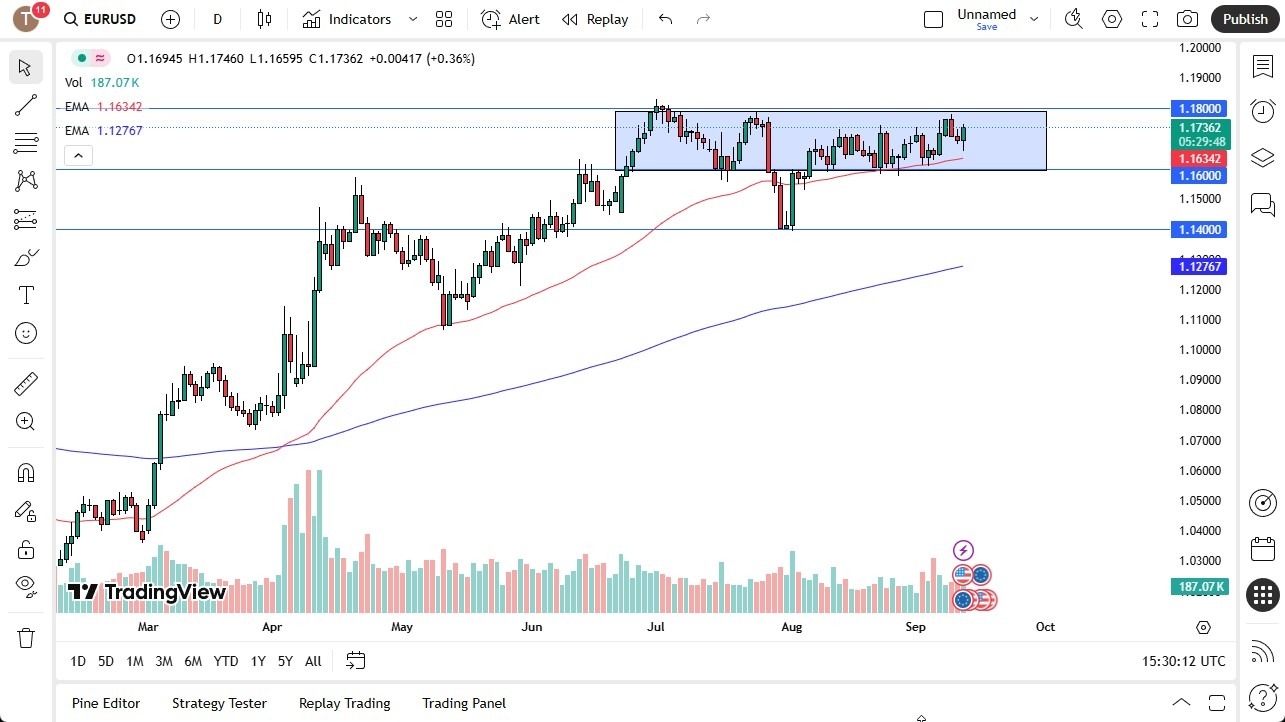Save the current chart layout
Viewport: 1285px width, 722px height.
pyautogui.click(x=986, y=27)
